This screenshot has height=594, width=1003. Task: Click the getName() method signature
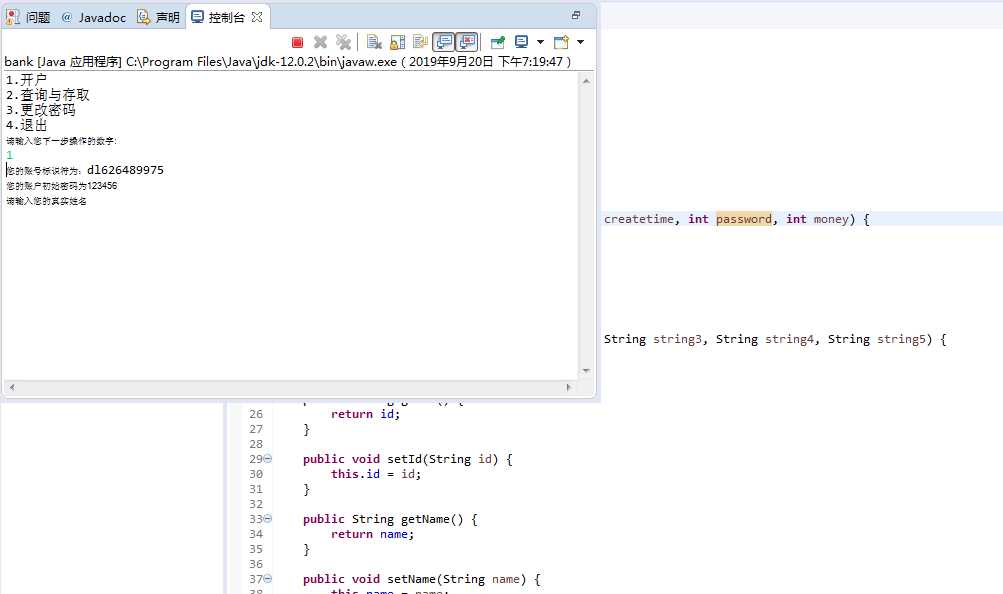point(390,519)
